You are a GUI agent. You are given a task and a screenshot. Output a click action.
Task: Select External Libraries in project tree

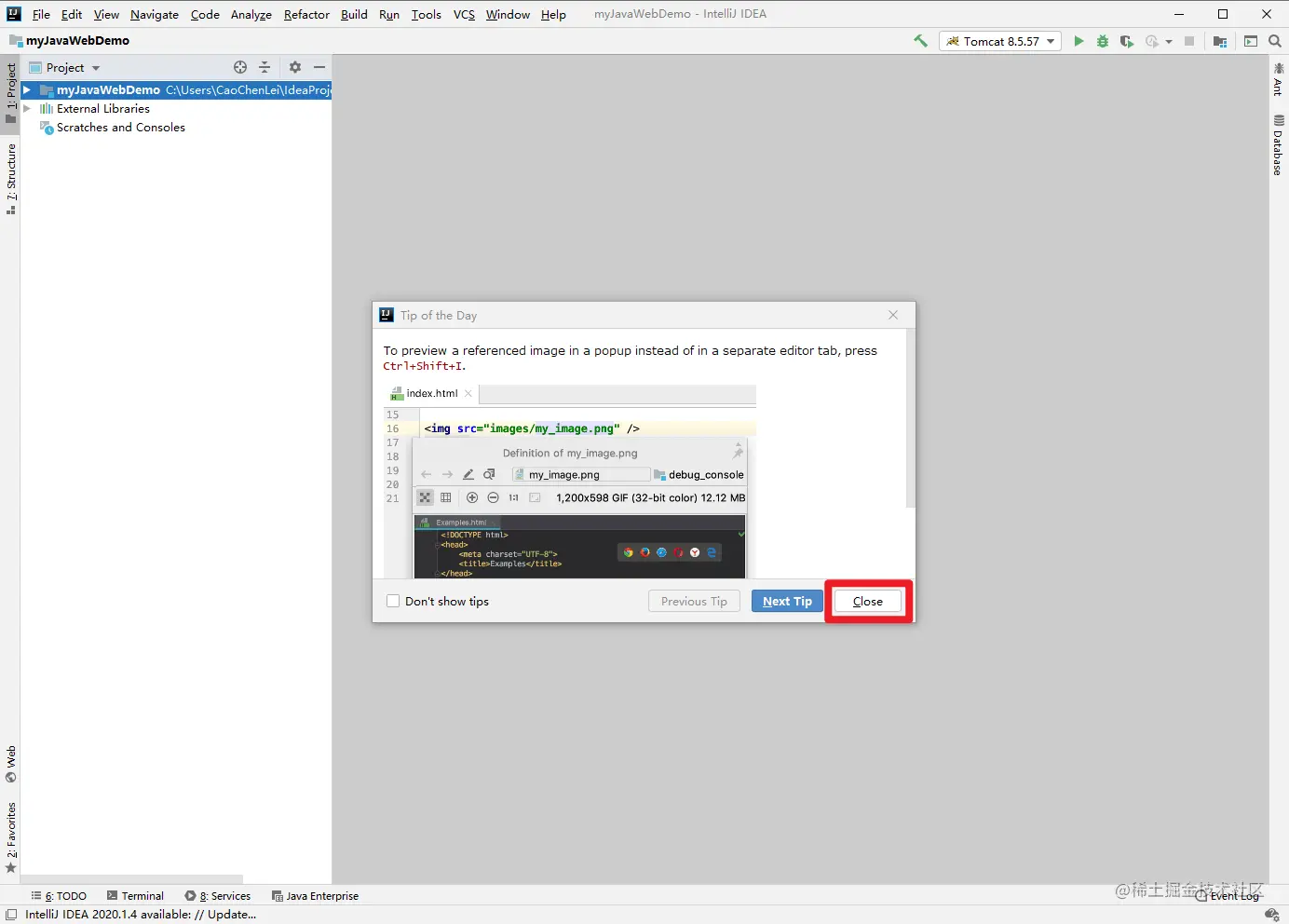coord(102,109)
